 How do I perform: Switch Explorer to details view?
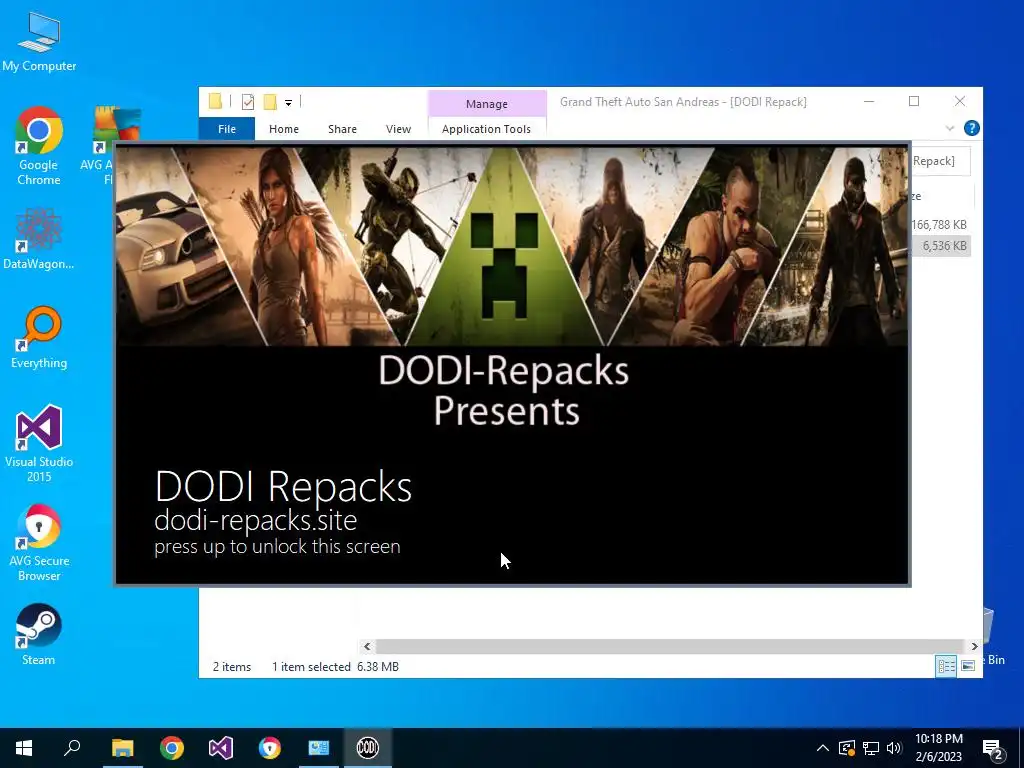coord(946,665)
